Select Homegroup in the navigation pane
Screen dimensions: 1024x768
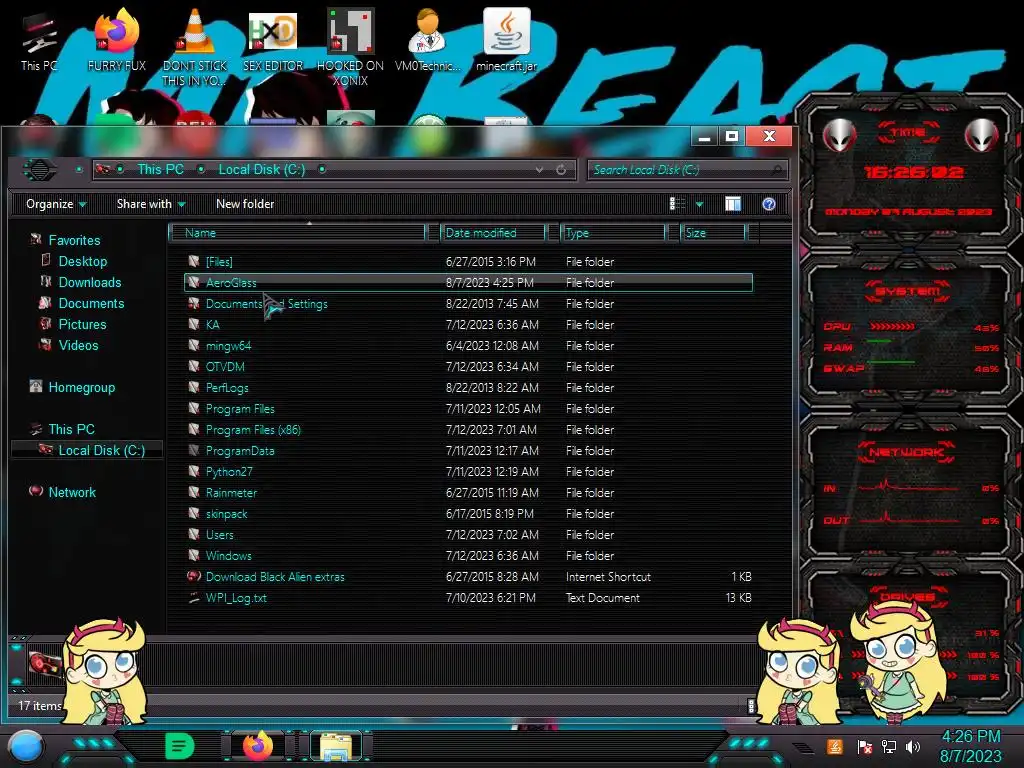(x=72, y=387)
